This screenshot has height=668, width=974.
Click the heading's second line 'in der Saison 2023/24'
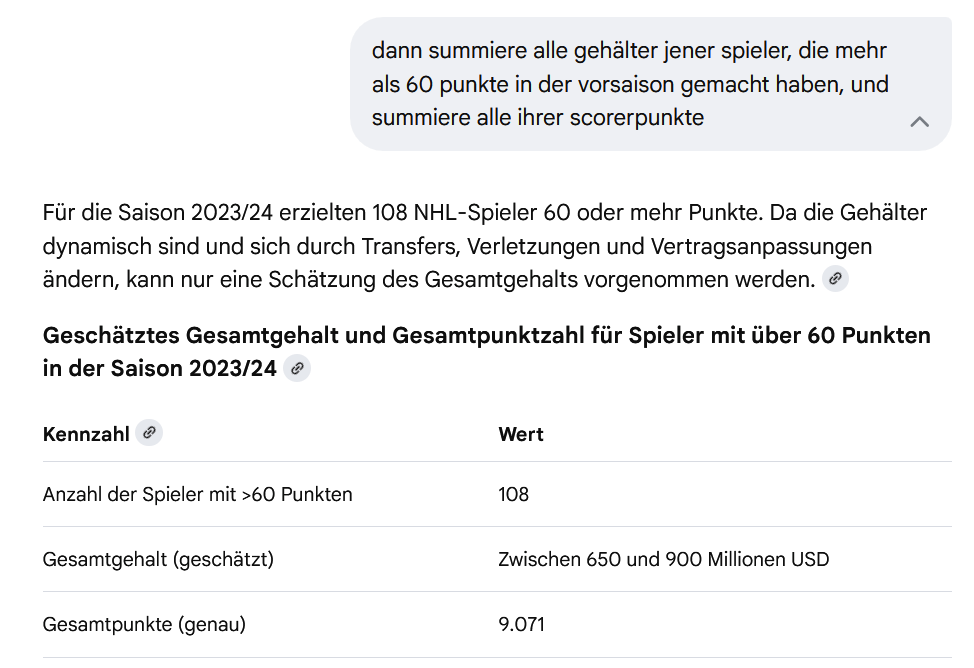pos(159,368)
